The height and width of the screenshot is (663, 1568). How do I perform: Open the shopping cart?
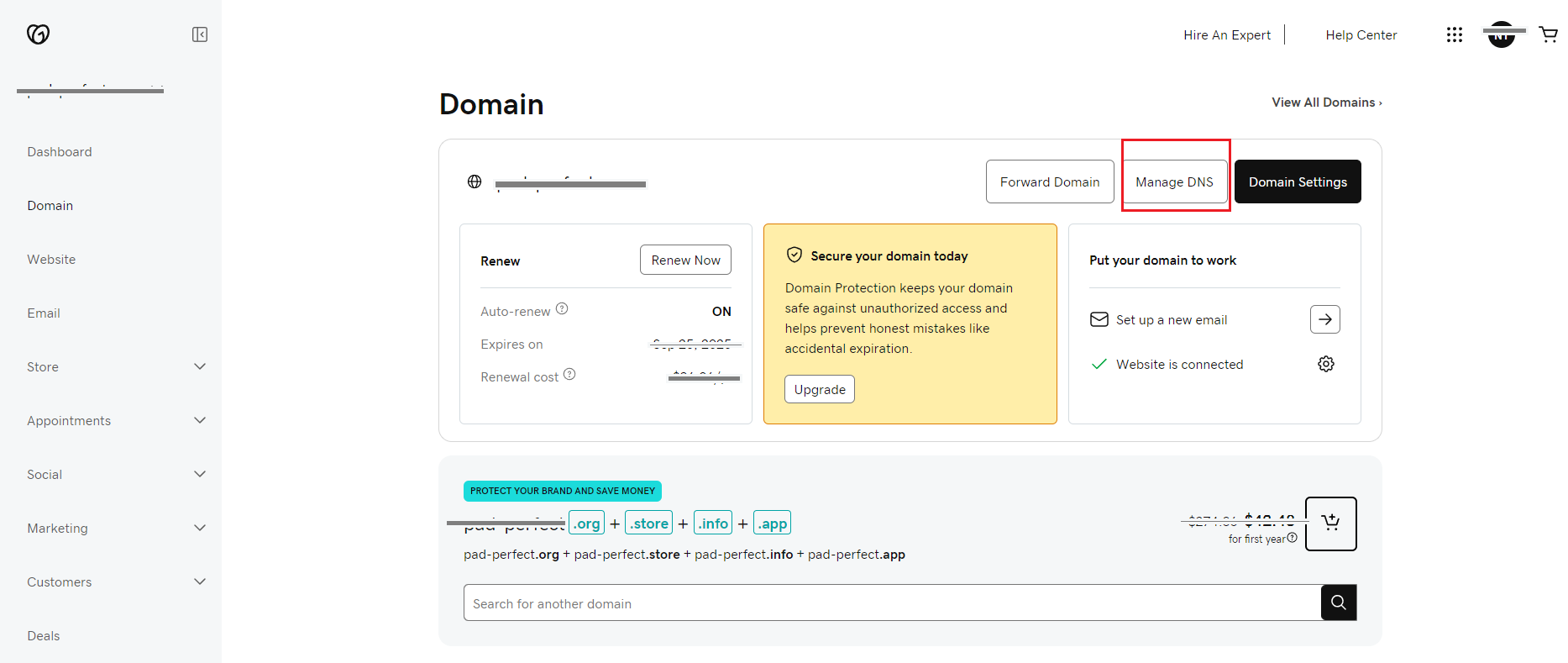point(1548,34)
